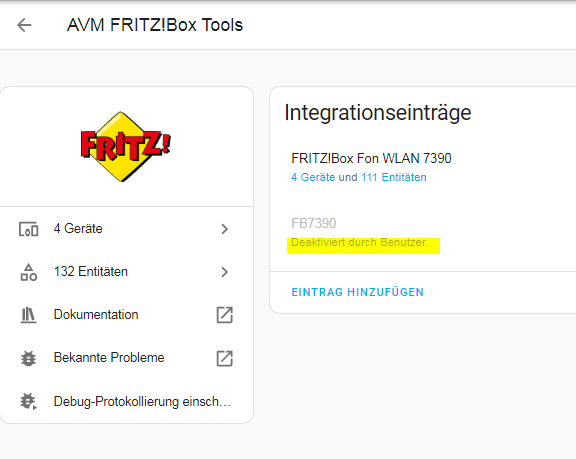Click the devices icon beside 4 Geräte
Viewport: 576px width, 459px height.
[29, 229]
